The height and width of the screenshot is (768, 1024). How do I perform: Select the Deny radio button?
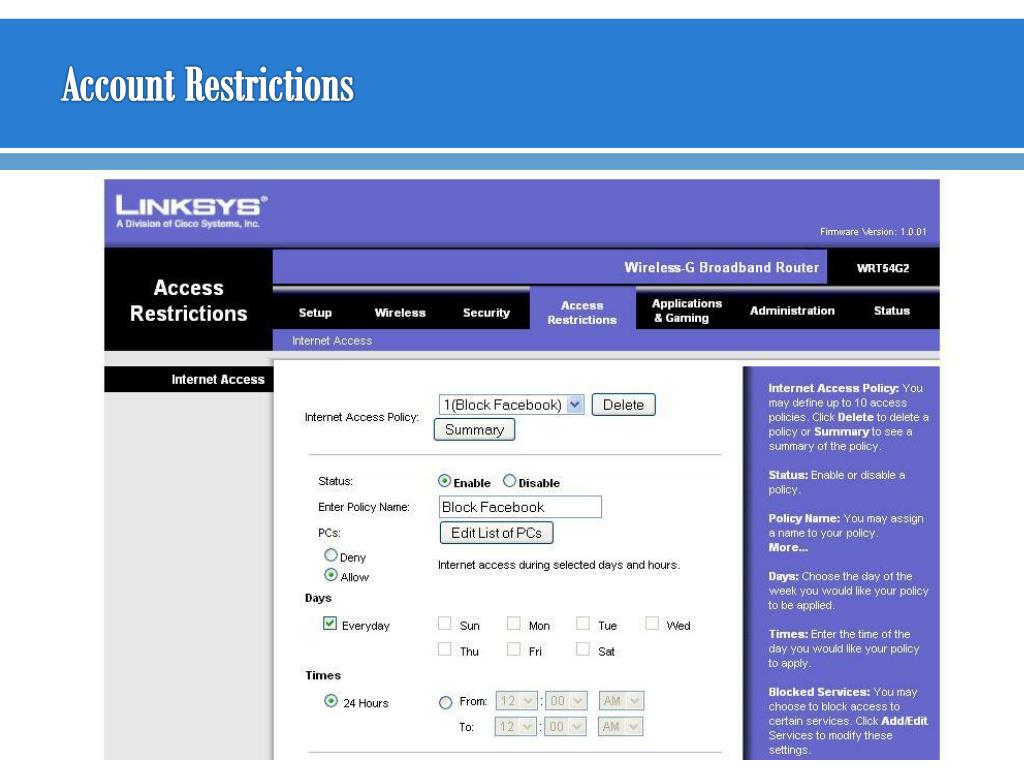(x=330, y=555)
